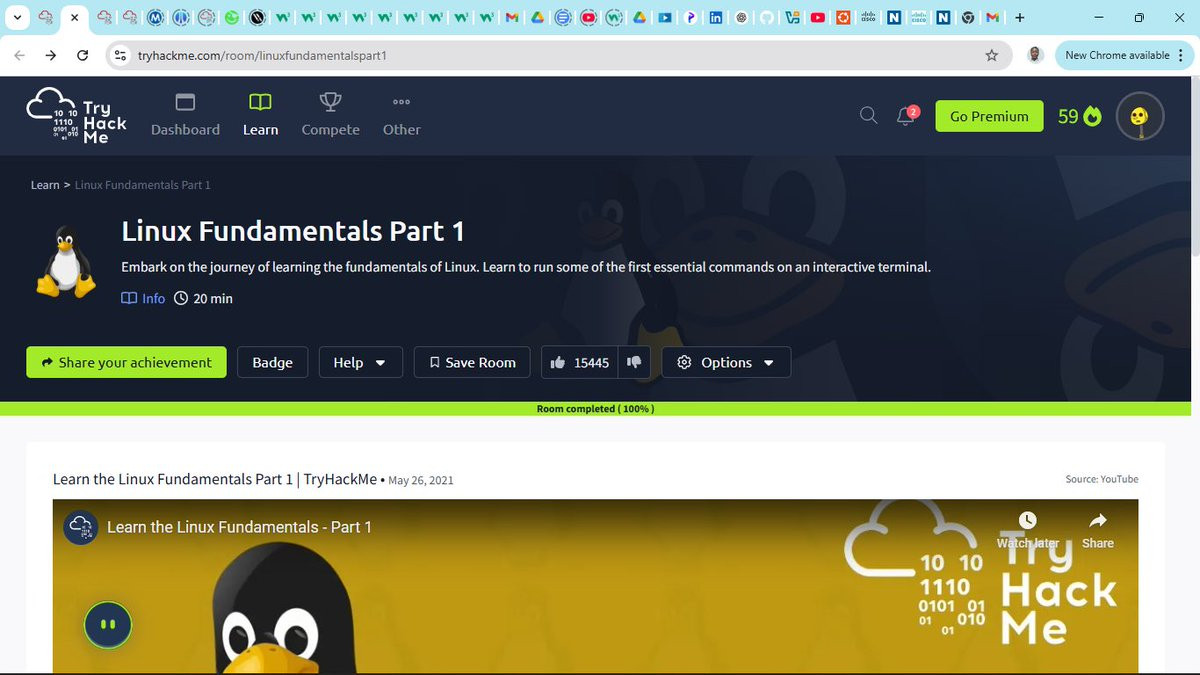Screen dimensions: 1200x675
Task: Switch to the ChatGPT tab
Action: (x=741, y=17)
